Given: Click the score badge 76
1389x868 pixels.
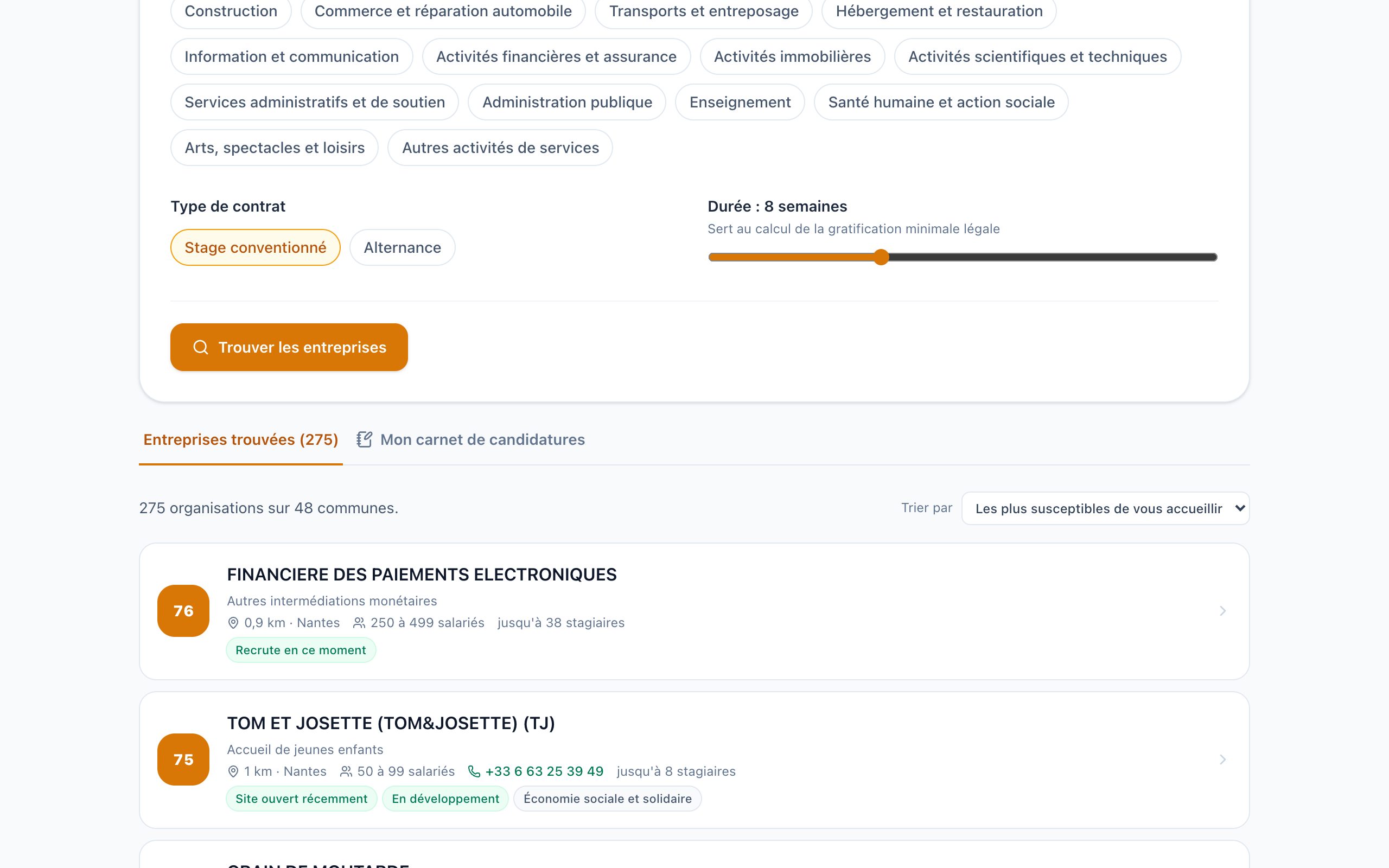Looking at the screenshot, I should pyautogui.click(x=183, y=611).
